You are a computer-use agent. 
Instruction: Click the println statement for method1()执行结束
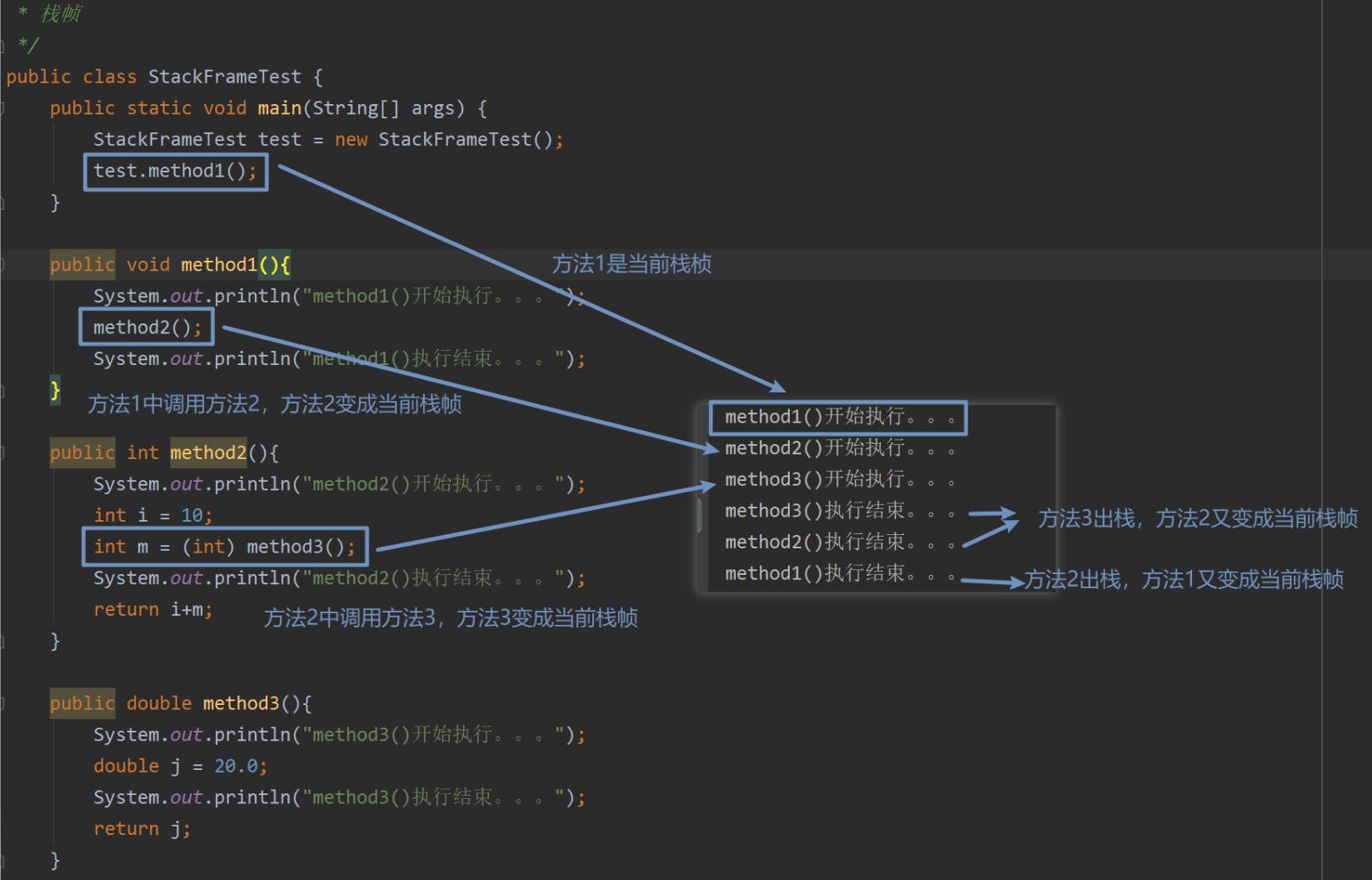[339, 359]
